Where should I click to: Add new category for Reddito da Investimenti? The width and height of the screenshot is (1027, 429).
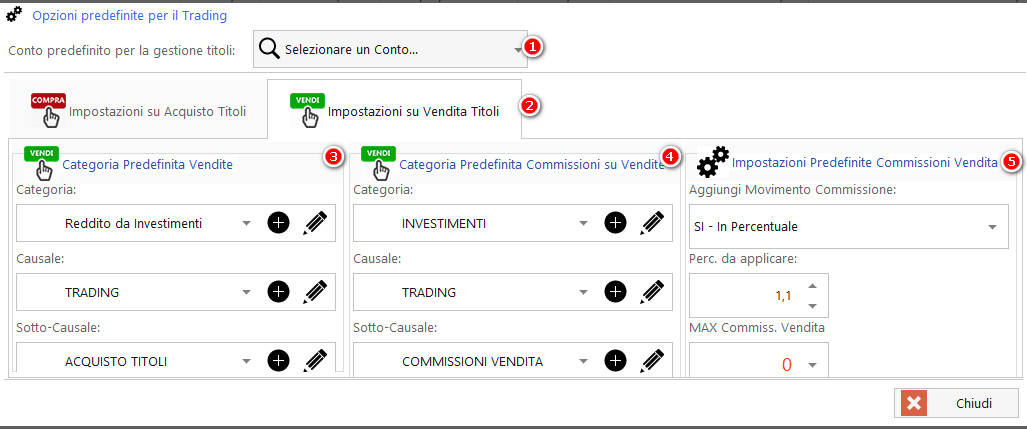click(278, 223)
